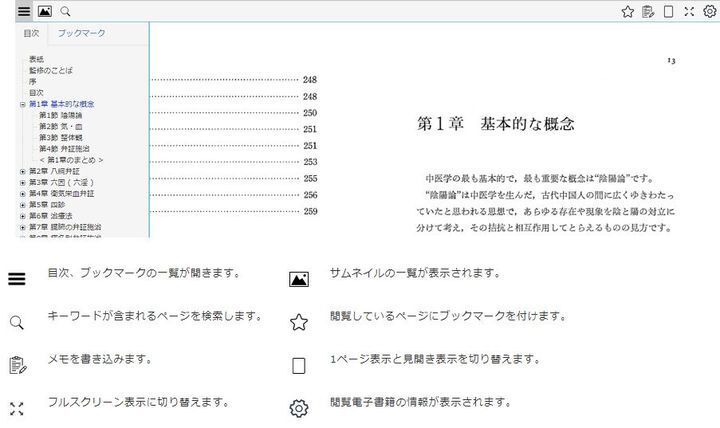
Task: Bookmark this page with top toolbar star
Action: [628, 11]
